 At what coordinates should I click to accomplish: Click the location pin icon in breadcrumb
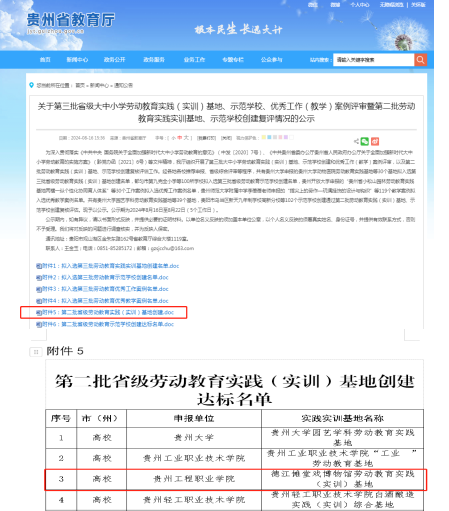(31, 85)
